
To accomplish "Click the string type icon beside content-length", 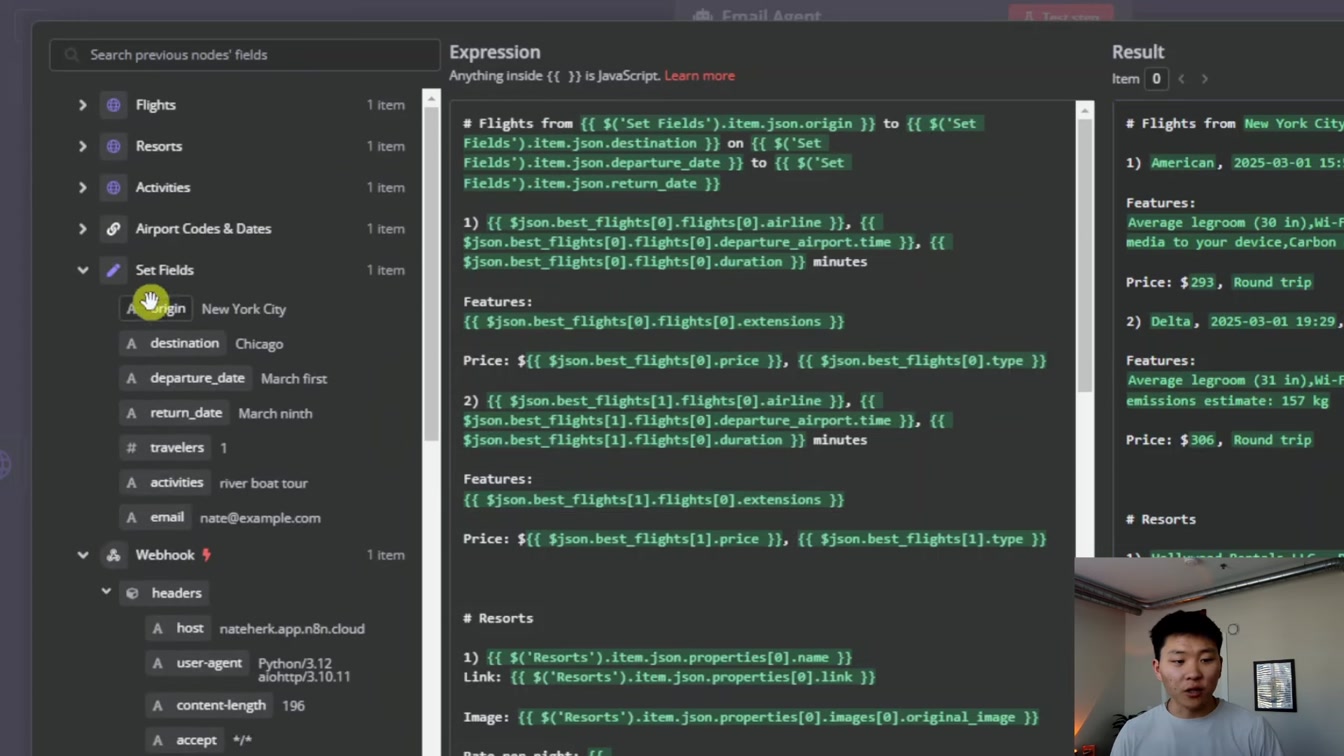I will coord(157,706).
